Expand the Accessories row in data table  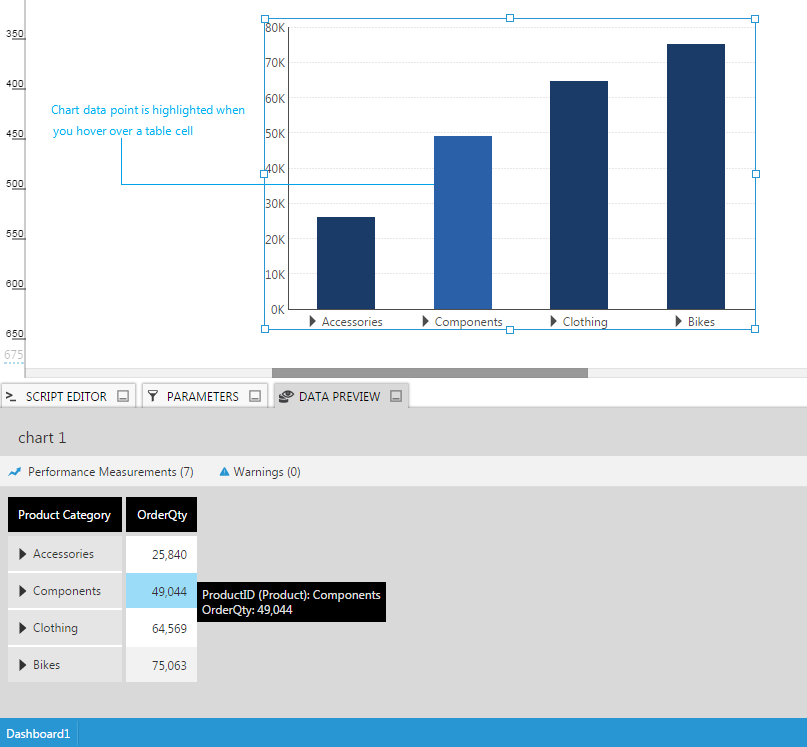tap(23, 554)
